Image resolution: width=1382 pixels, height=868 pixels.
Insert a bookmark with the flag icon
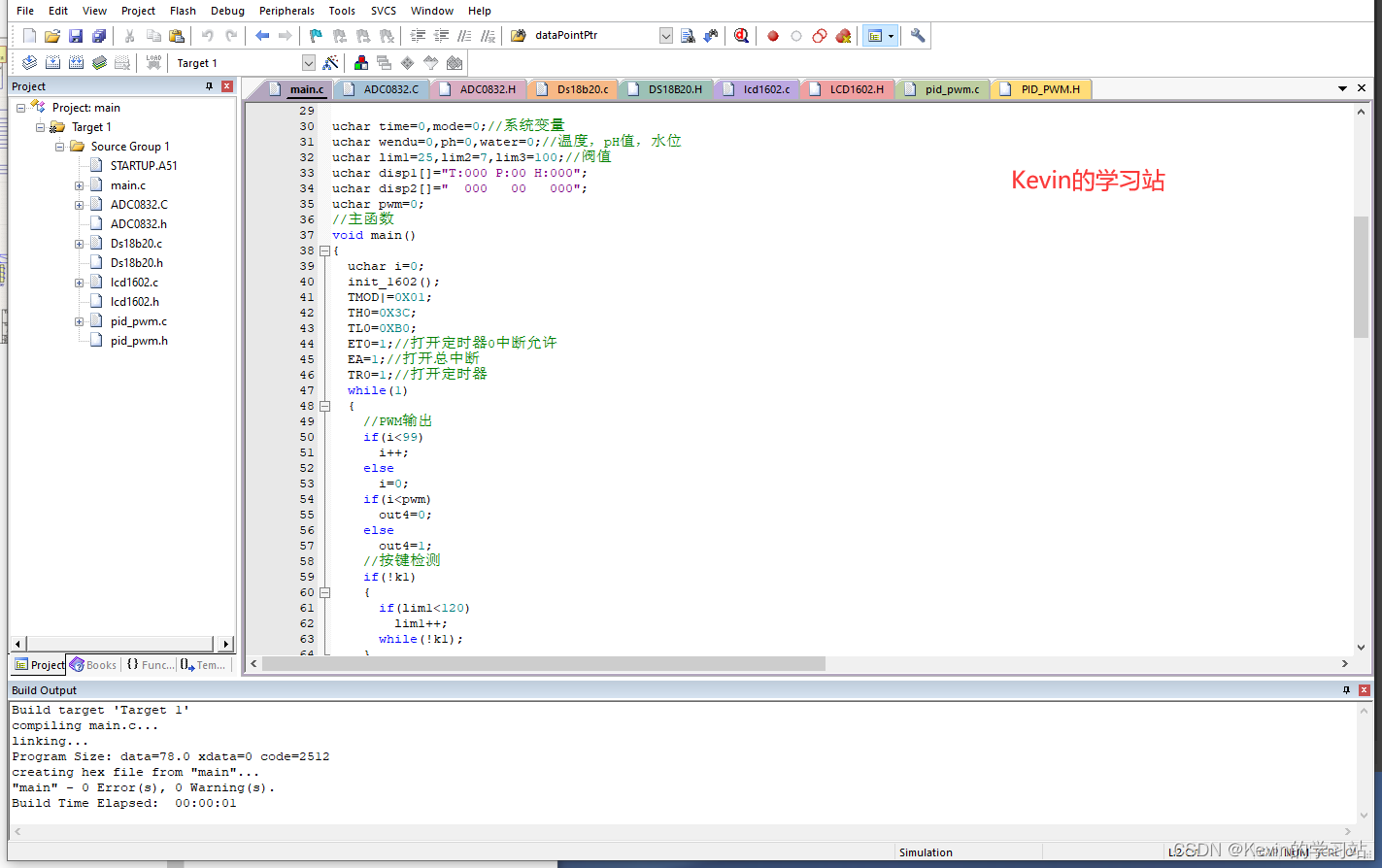coord(316,36)
